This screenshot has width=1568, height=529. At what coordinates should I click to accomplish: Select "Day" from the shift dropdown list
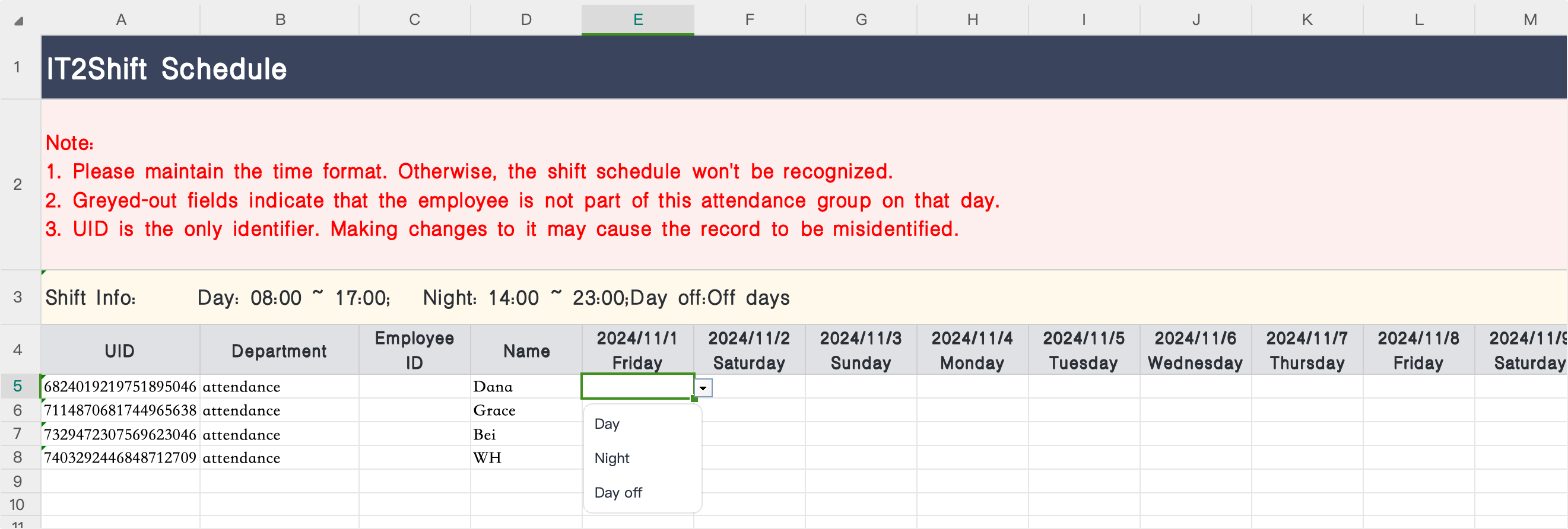(x=607, y=424)
